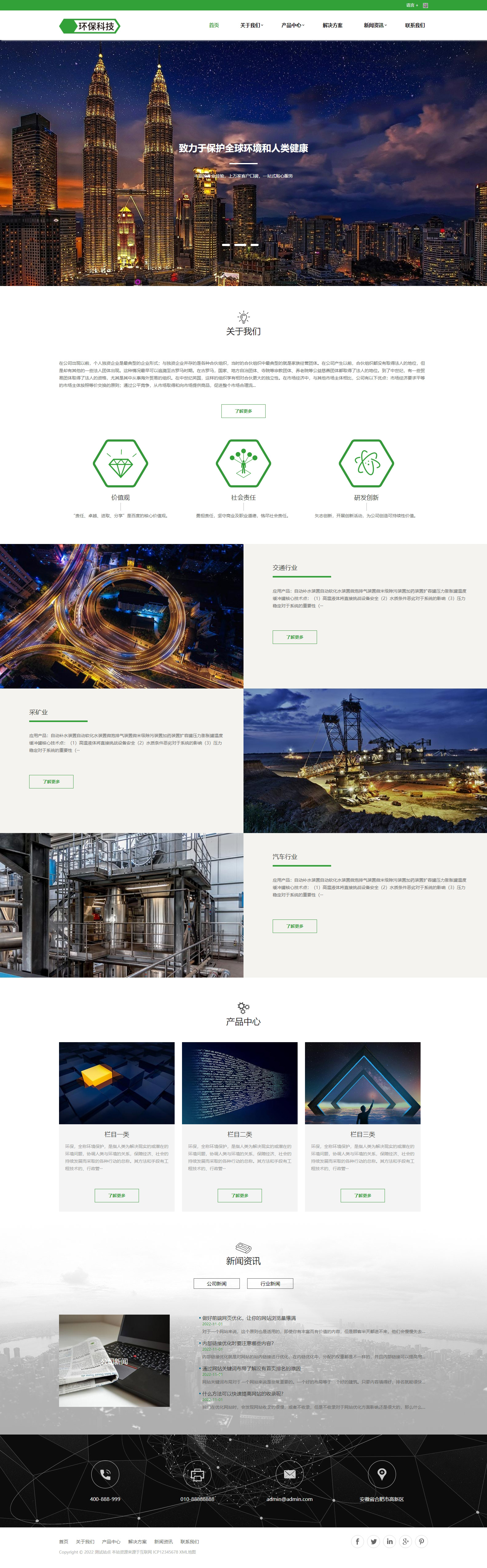Switch to the 公司新闻 tab
487x1568 pixels.
click(x=216, y=1283)
